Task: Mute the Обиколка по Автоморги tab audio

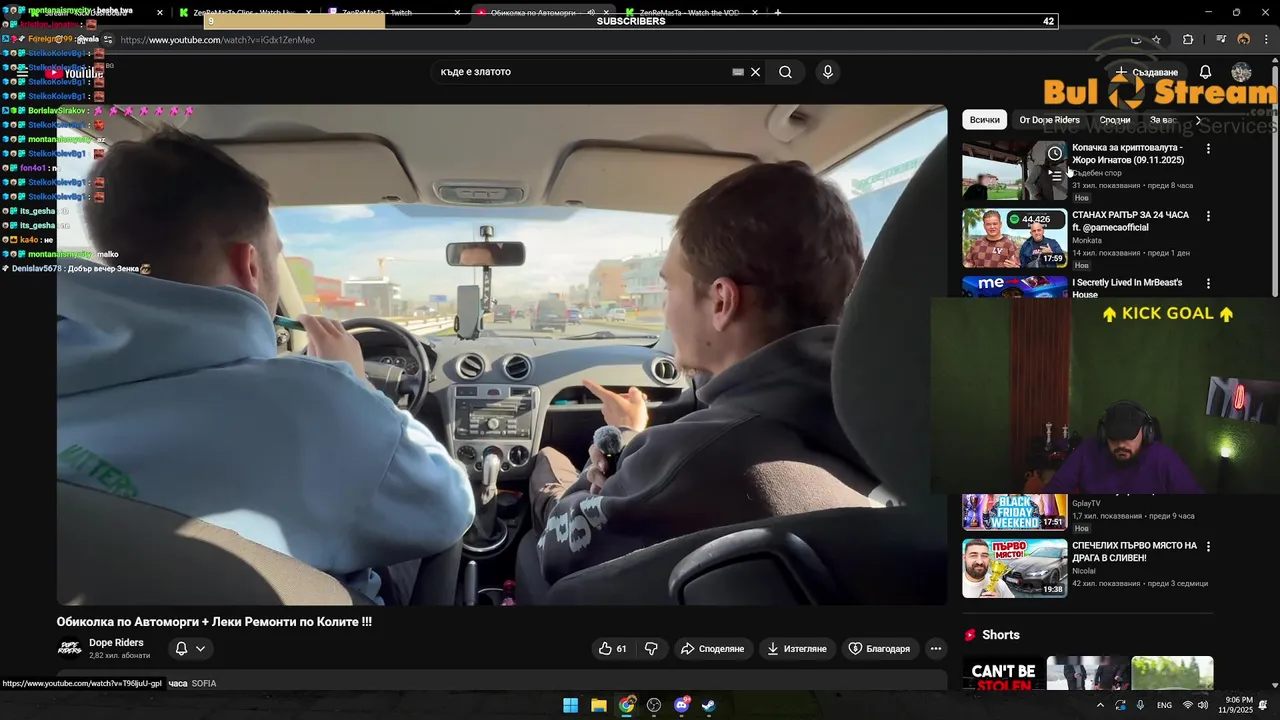Action: [591, 13]
